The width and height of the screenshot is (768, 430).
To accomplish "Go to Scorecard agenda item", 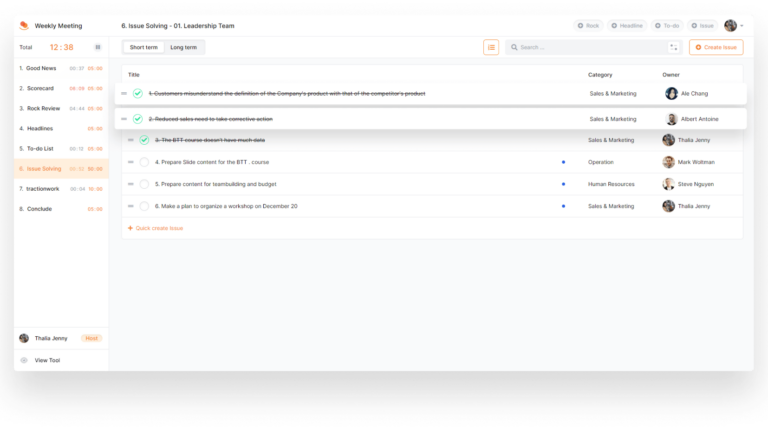I will pyautogui.click(x=38, y=88).
